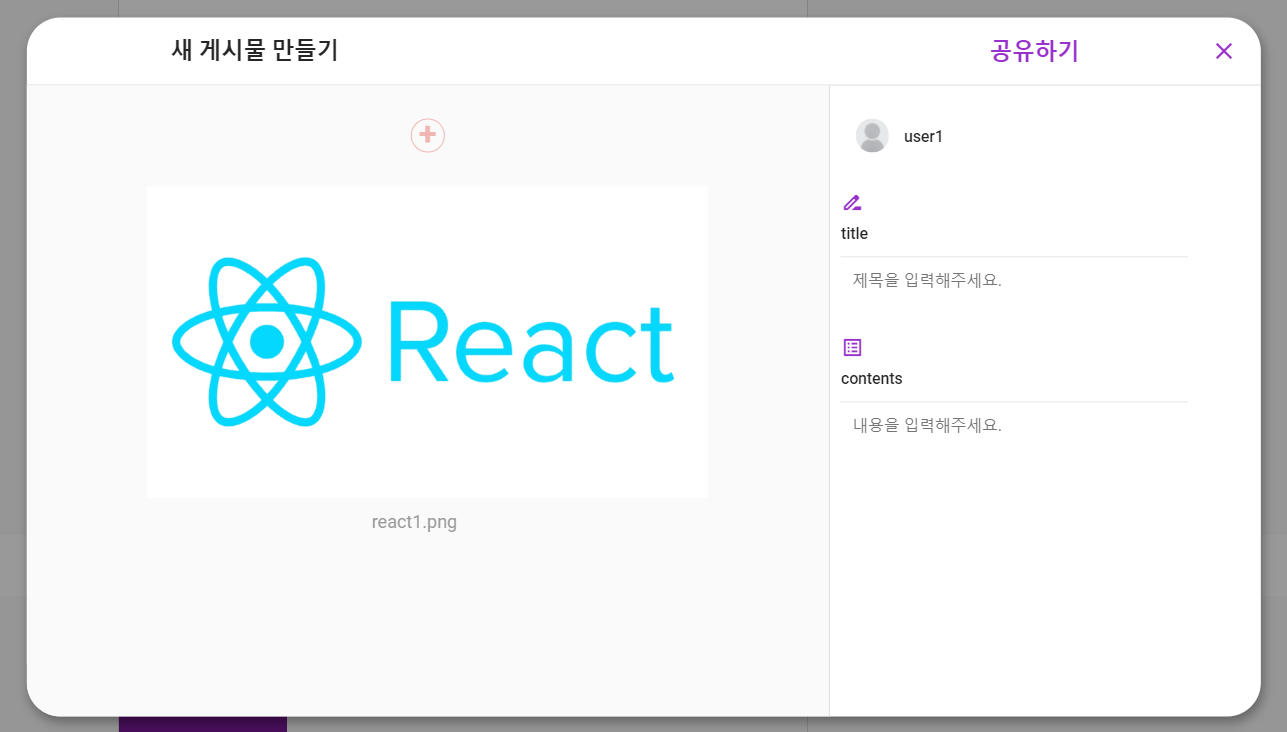The image size is (1287, 732).
Task: Click the pencil edit icon above title
Action: tap(852, 203)
